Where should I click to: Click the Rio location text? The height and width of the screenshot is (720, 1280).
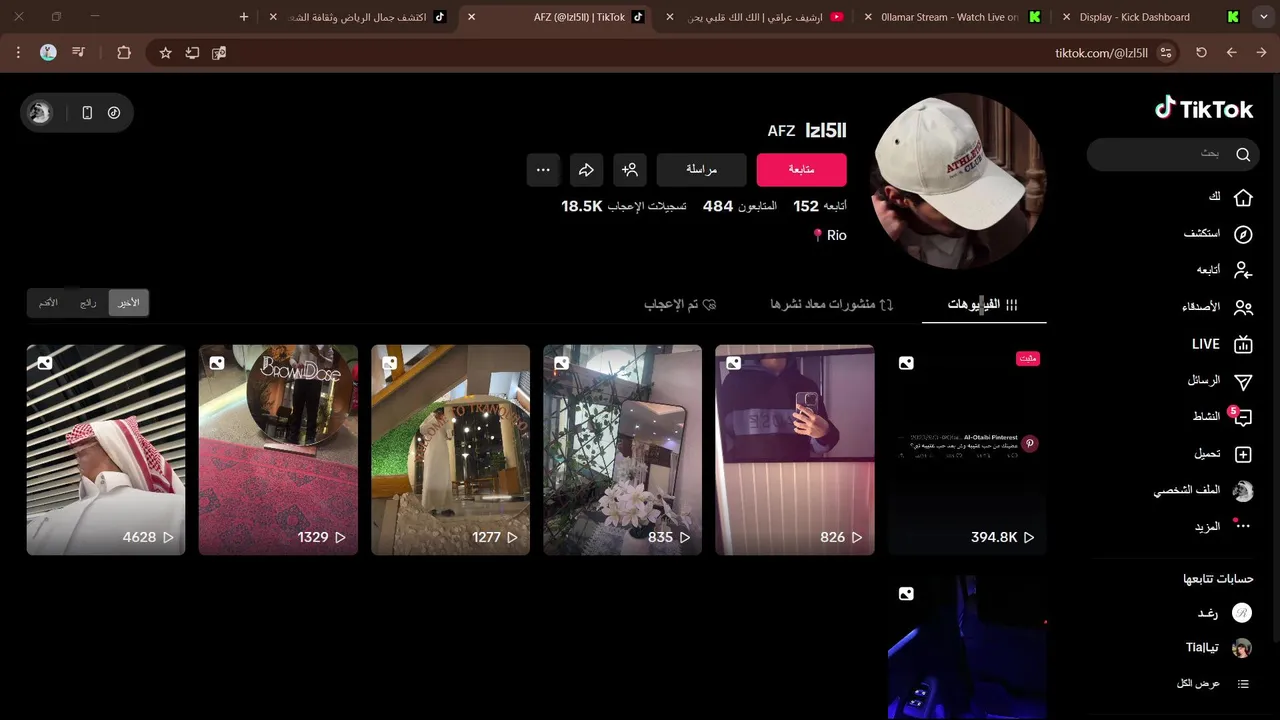pos(836,236)
